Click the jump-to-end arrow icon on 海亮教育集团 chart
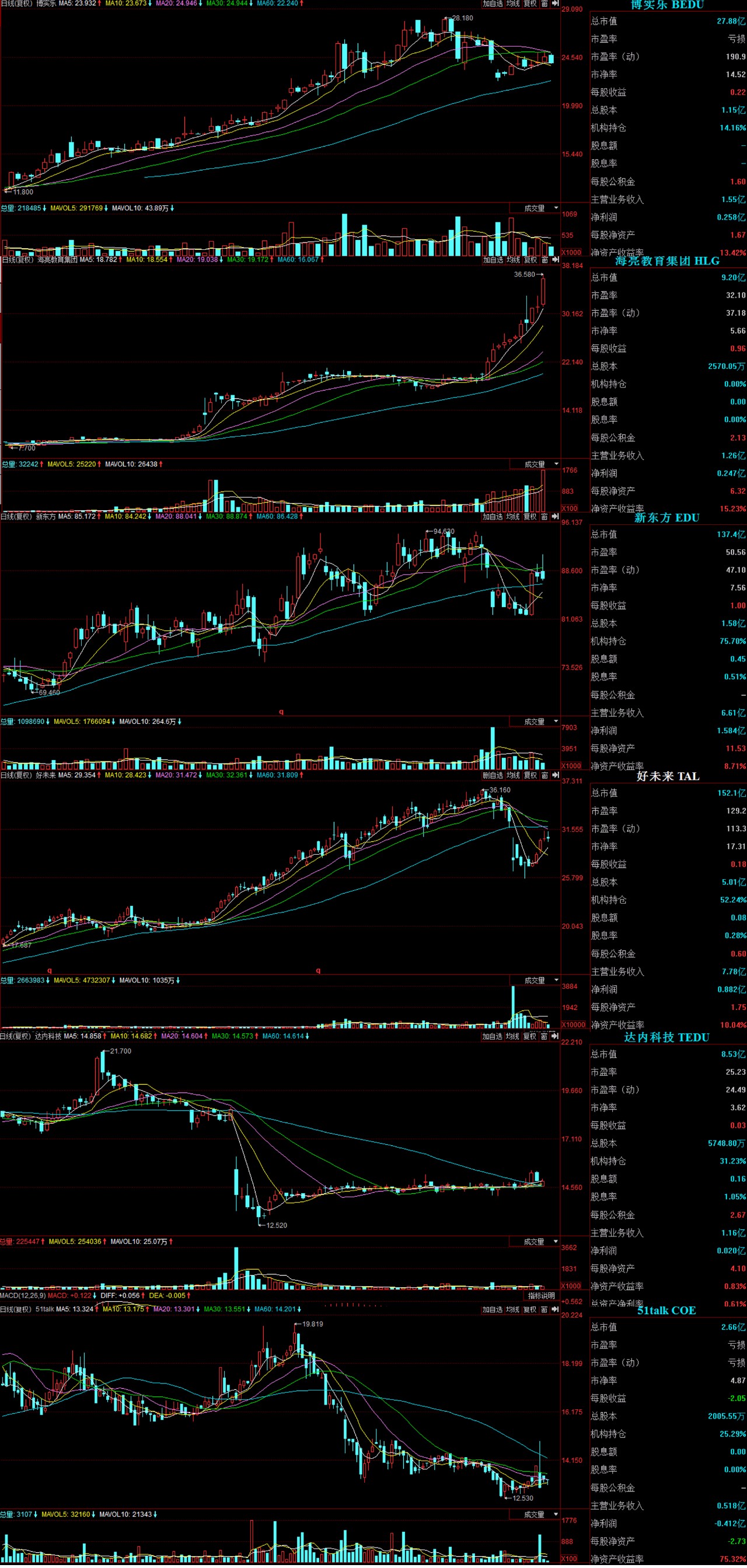Viewport: 747px width, 1568px height. click(x=555, y=260)
